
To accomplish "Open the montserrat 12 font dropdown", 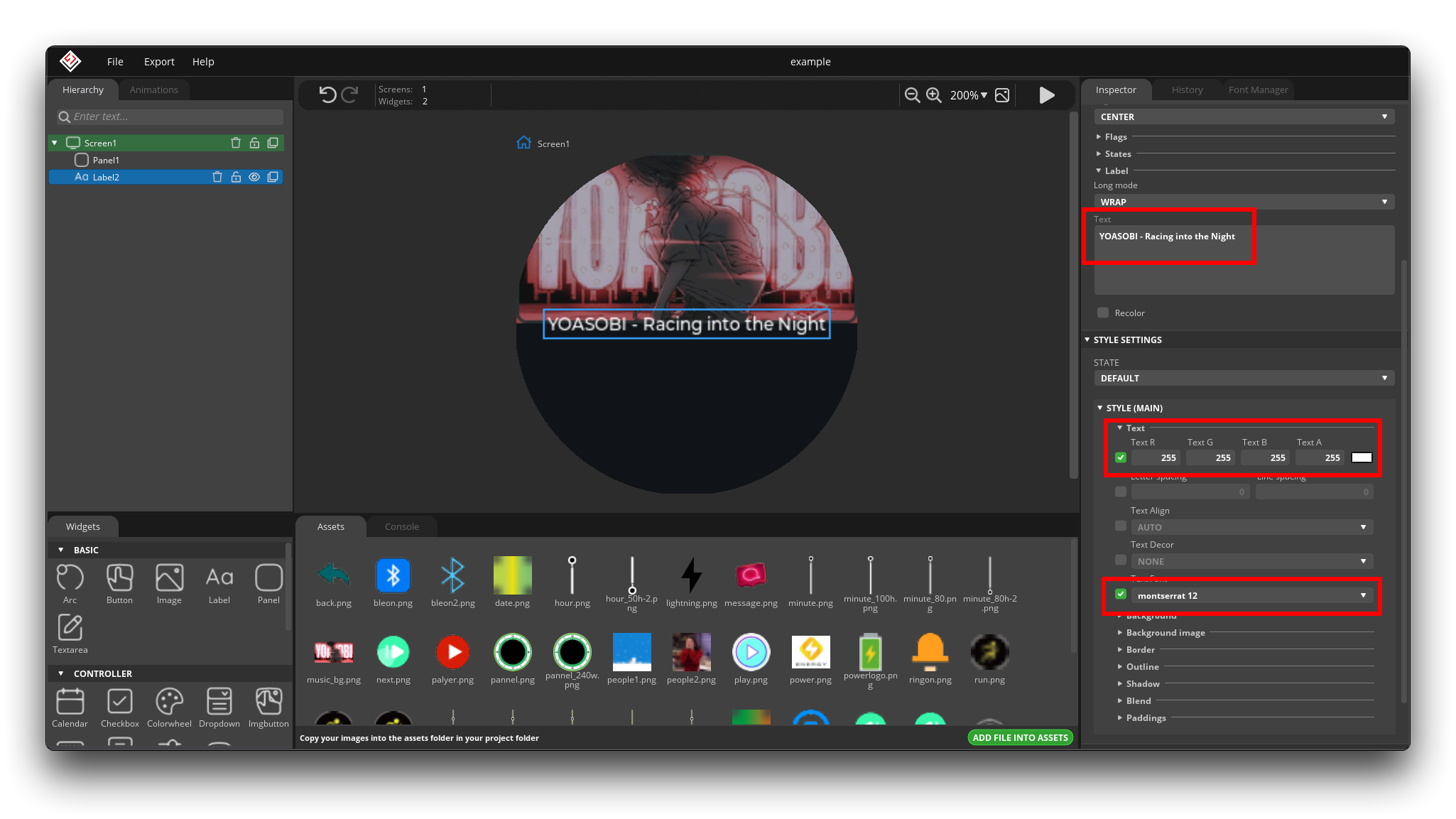I will click(1251, 595).
